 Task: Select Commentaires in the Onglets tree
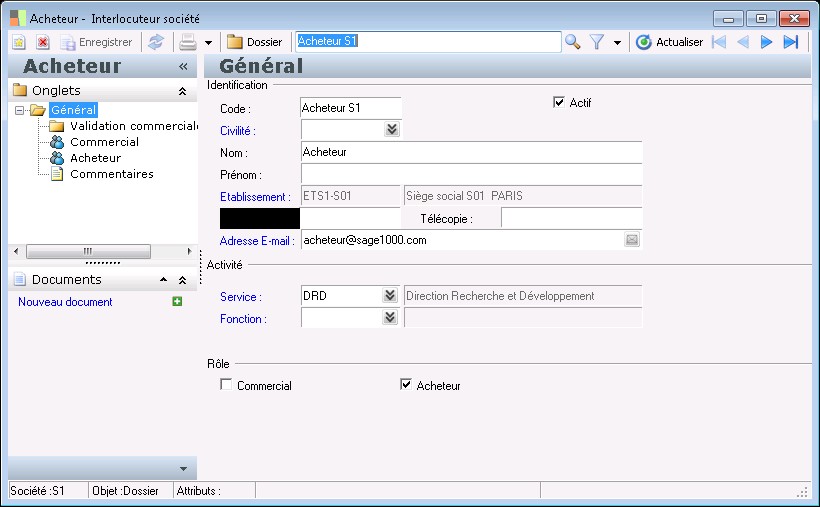click(x=111, y=174)
